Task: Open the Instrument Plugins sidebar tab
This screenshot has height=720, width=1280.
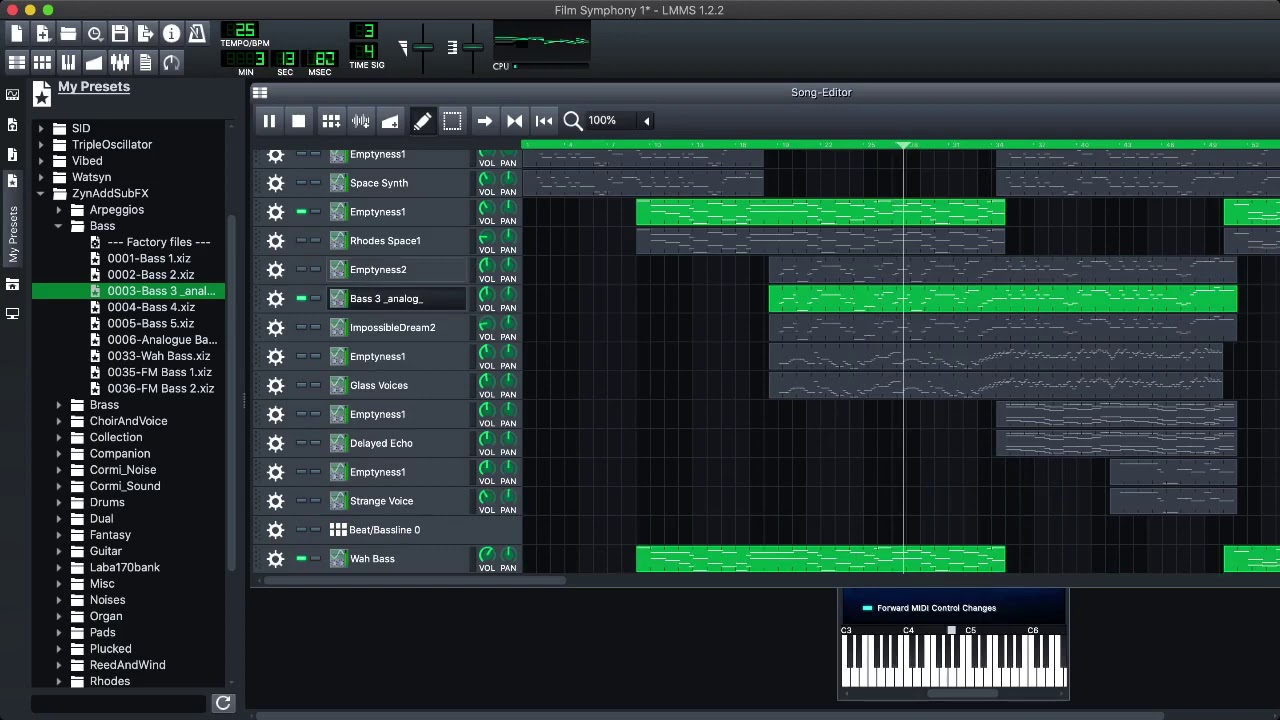Action: [x=12, y=95]
